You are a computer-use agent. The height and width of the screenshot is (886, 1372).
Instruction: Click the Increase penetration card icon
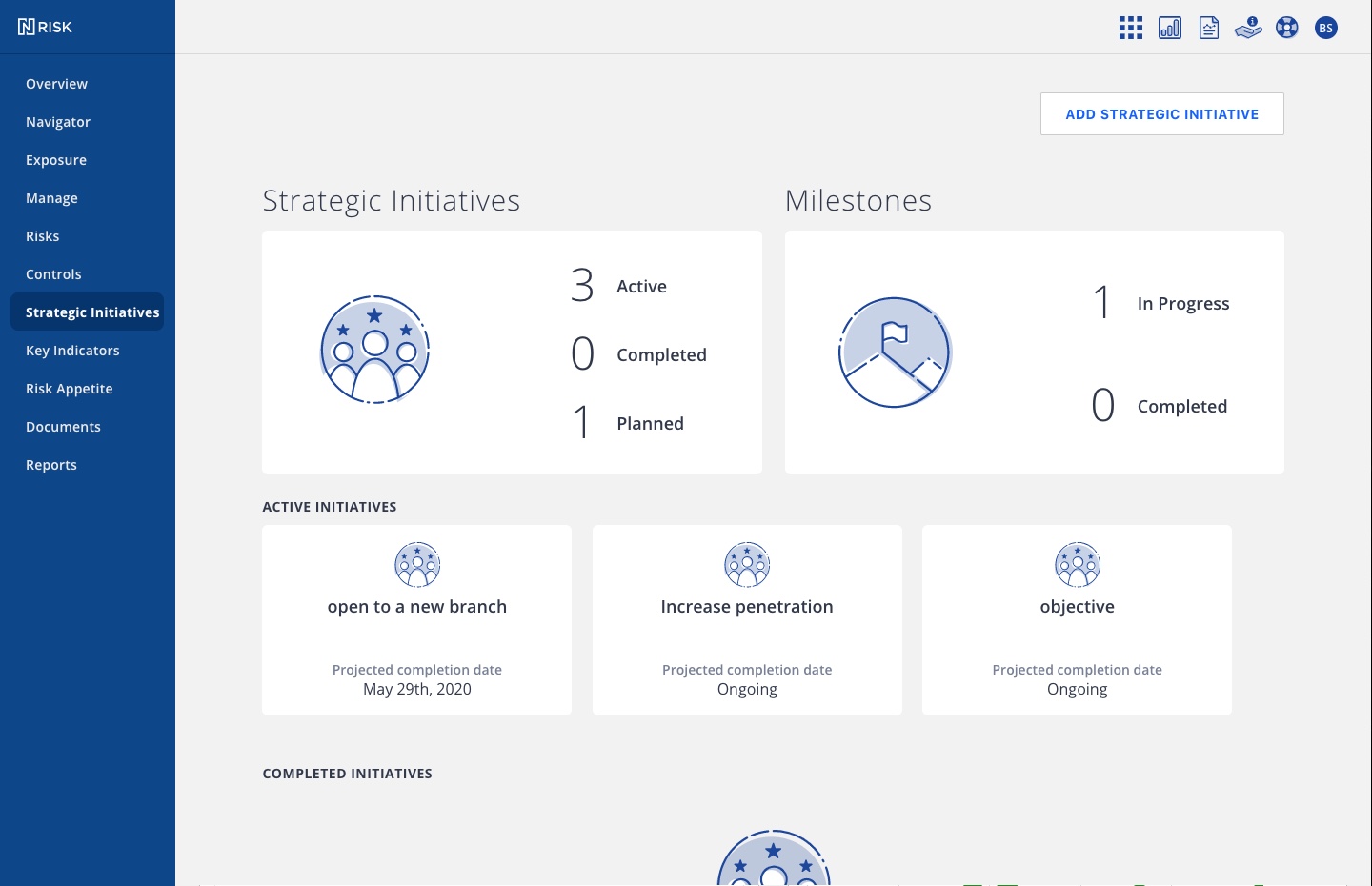pos(747,564)
